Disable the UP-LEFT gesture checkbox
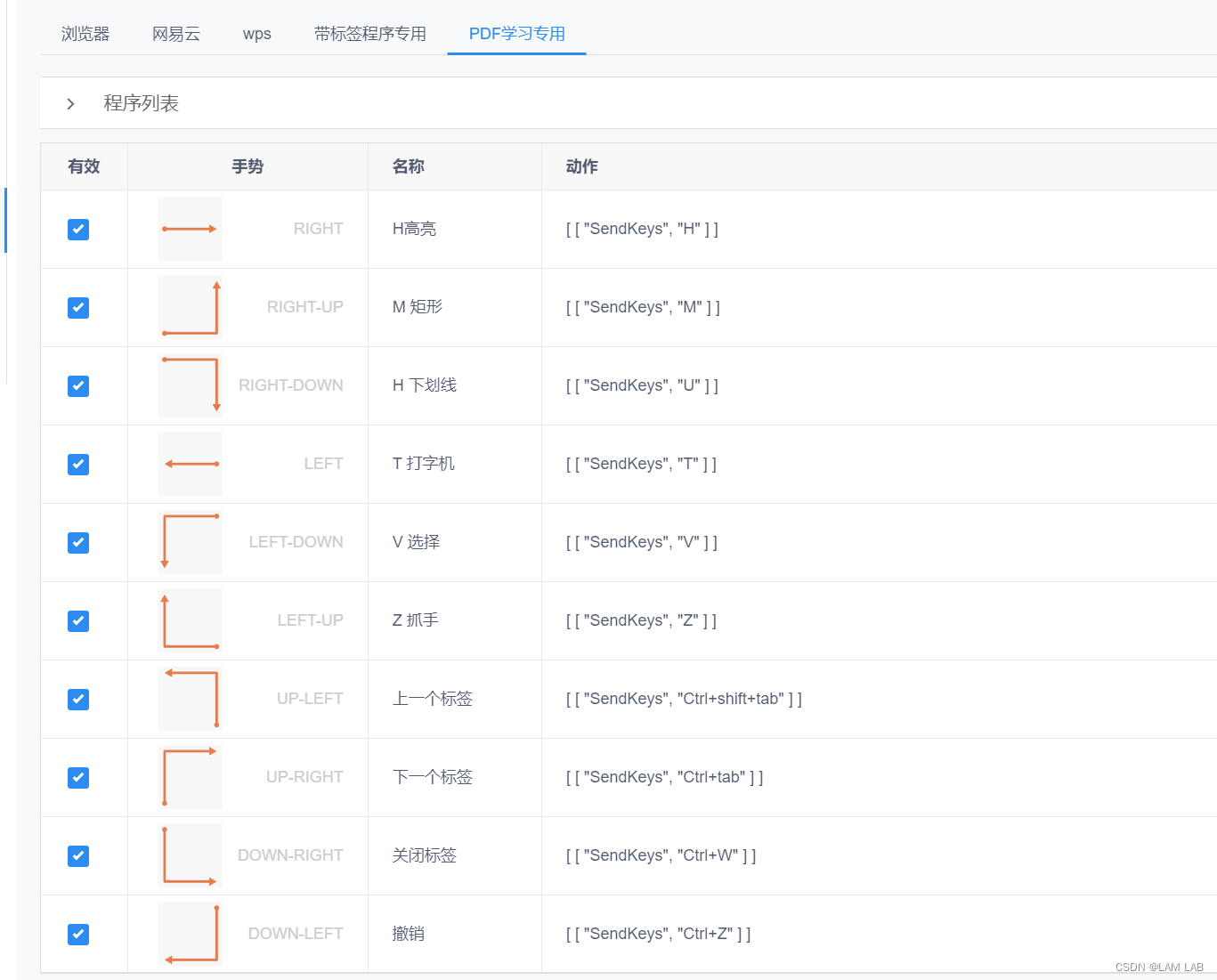This screenshot has height=980, width=1217. (x=78, y=700)
